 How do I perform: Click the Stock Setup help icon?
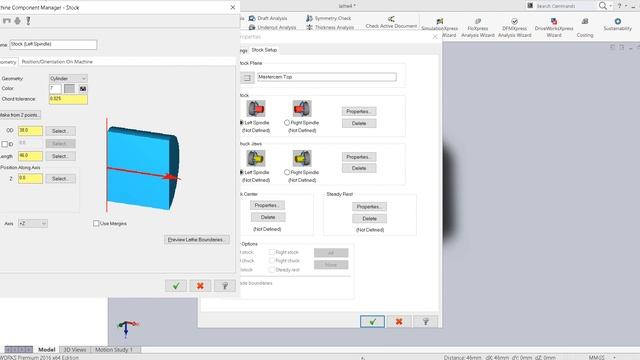[x=426, y=322]
